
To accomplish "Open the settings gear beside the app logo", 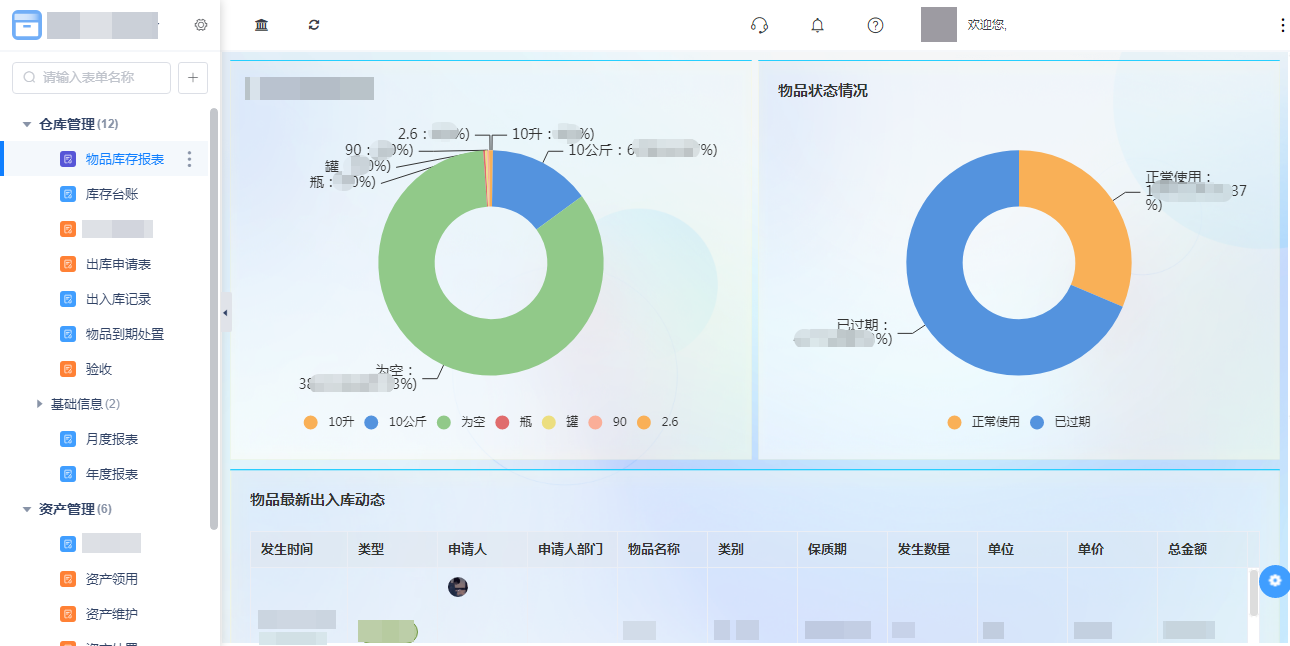I will point(201,25).
